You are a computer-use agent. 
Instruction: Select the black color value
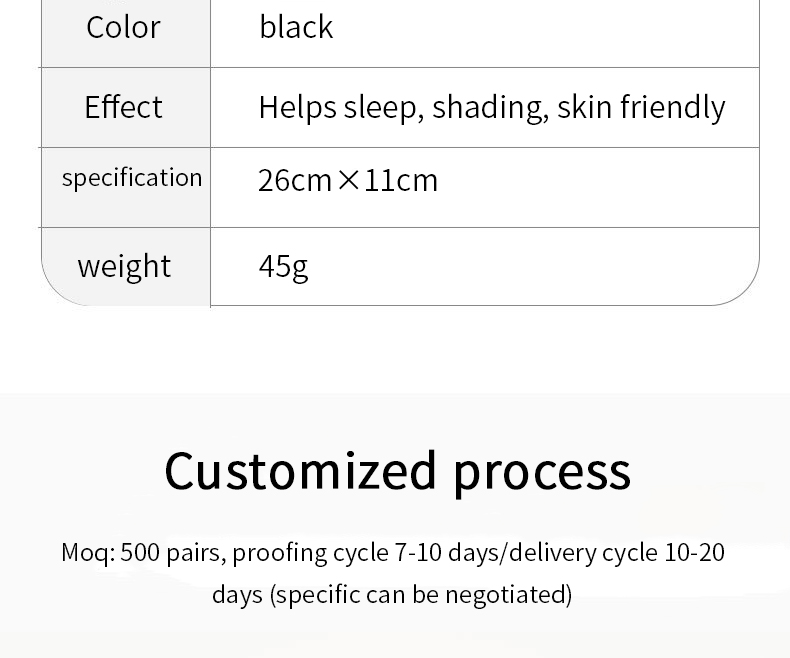[x=296, y=27]
